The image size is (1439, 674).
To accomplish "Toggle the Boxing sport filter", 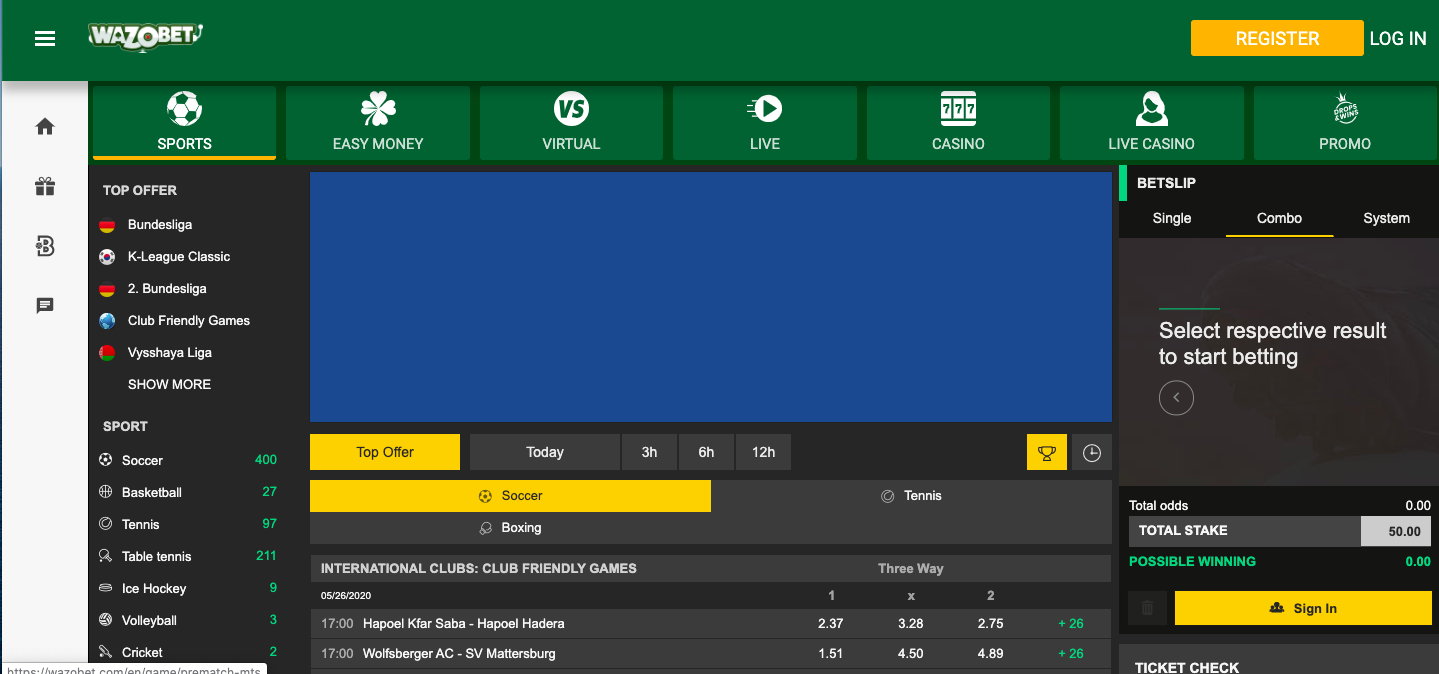I will pyautogui.click(x=510, y=527).
